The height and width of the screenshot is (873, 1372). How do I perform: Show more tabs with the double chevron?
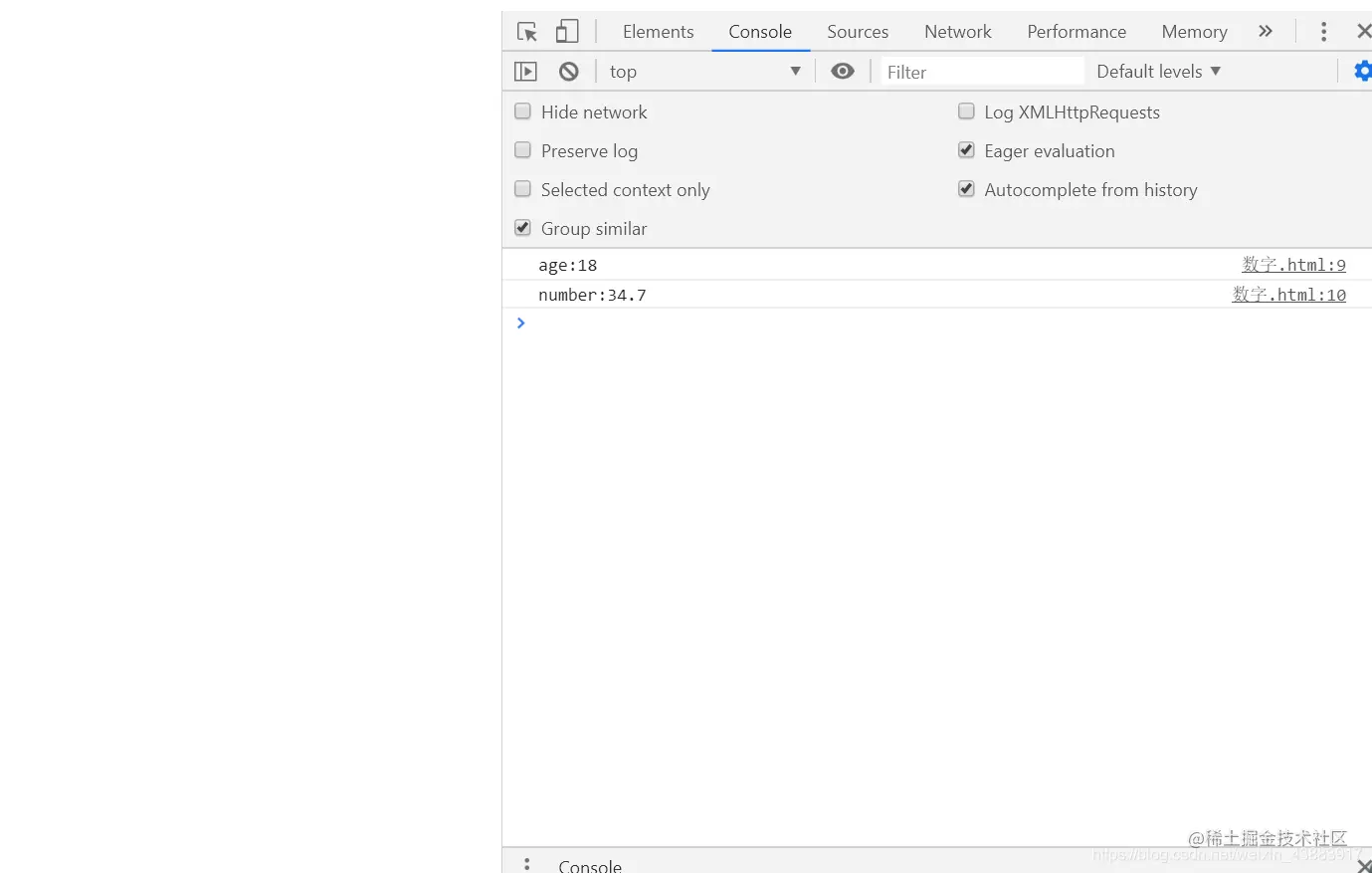1266,32
